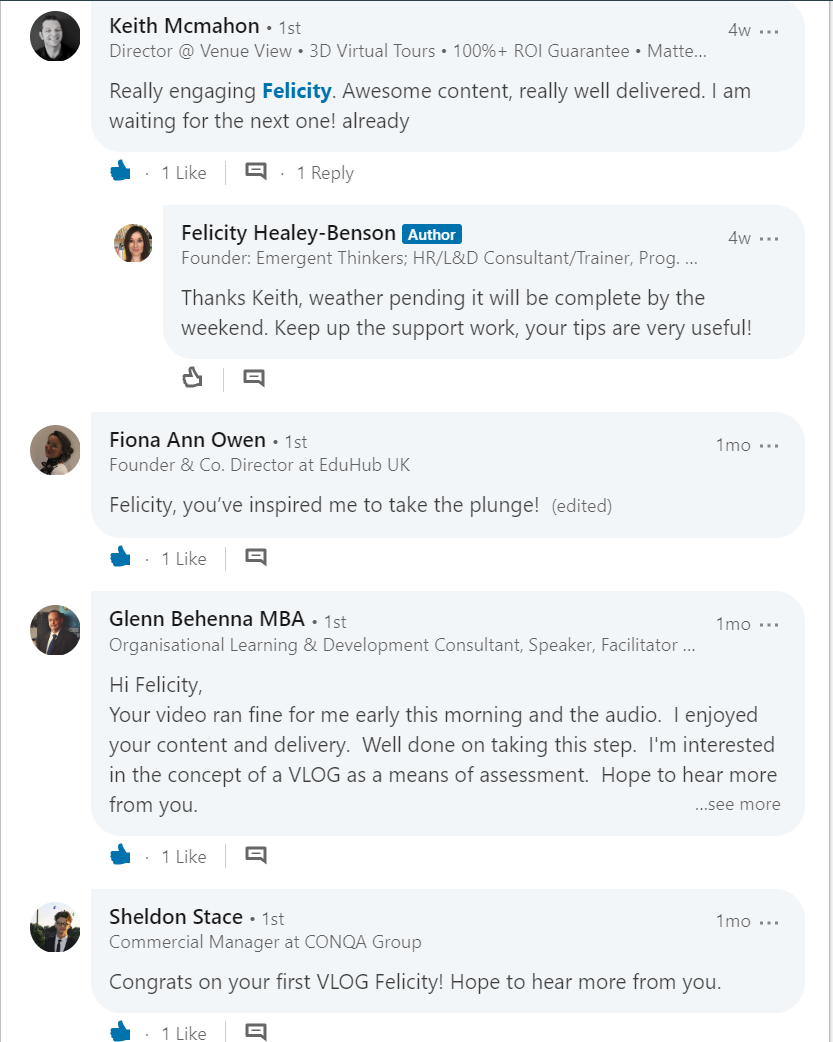The image size is (833, 1042).
Task: Open options menu on Fiona Ann Owen's comment
Action: (769, 446)
